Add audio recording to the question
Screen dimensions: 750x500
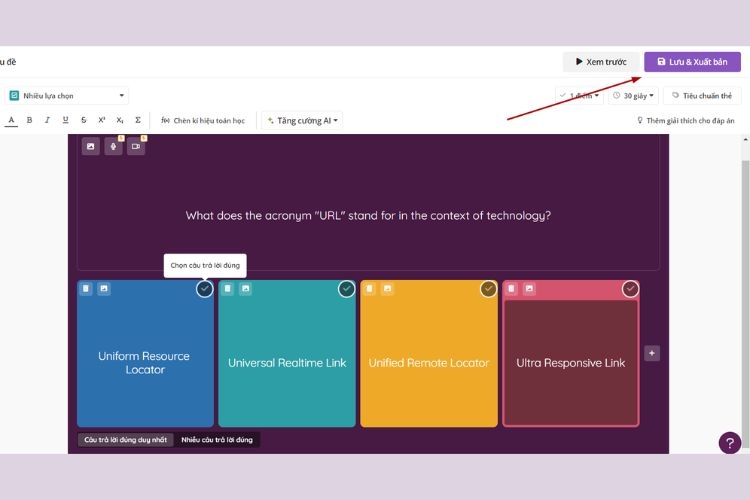(113, 146)
